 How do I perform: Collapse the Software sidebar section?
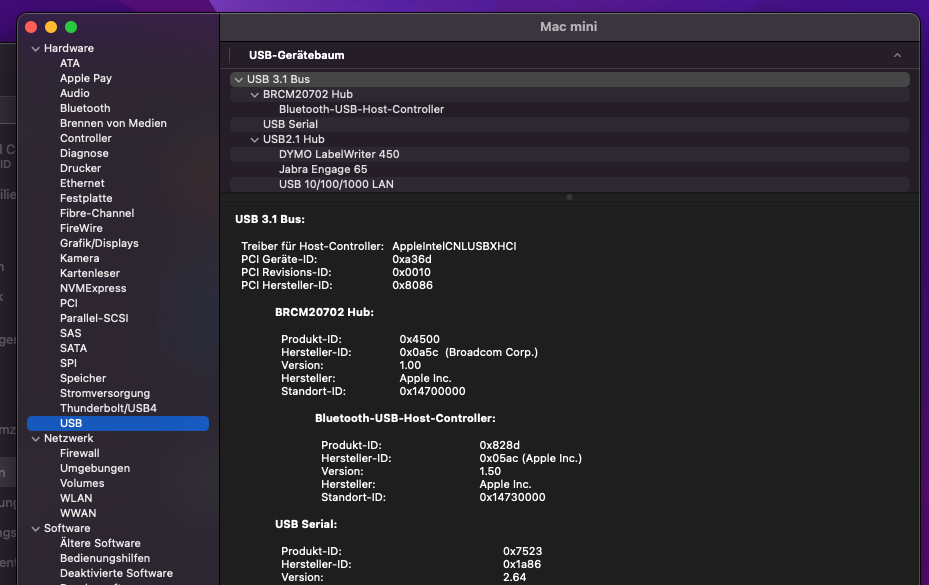pyautogui.click(x=36, y=528)
